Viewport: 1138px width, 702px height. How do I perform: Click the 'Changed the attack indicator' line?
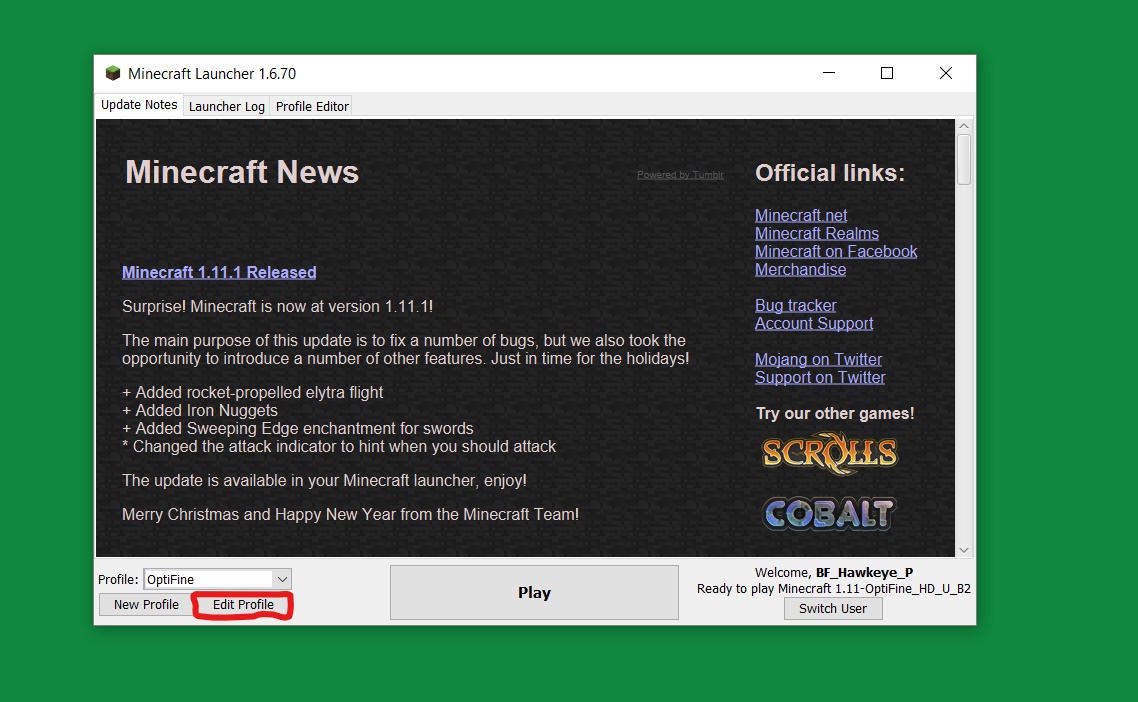(x=339, y=447)
